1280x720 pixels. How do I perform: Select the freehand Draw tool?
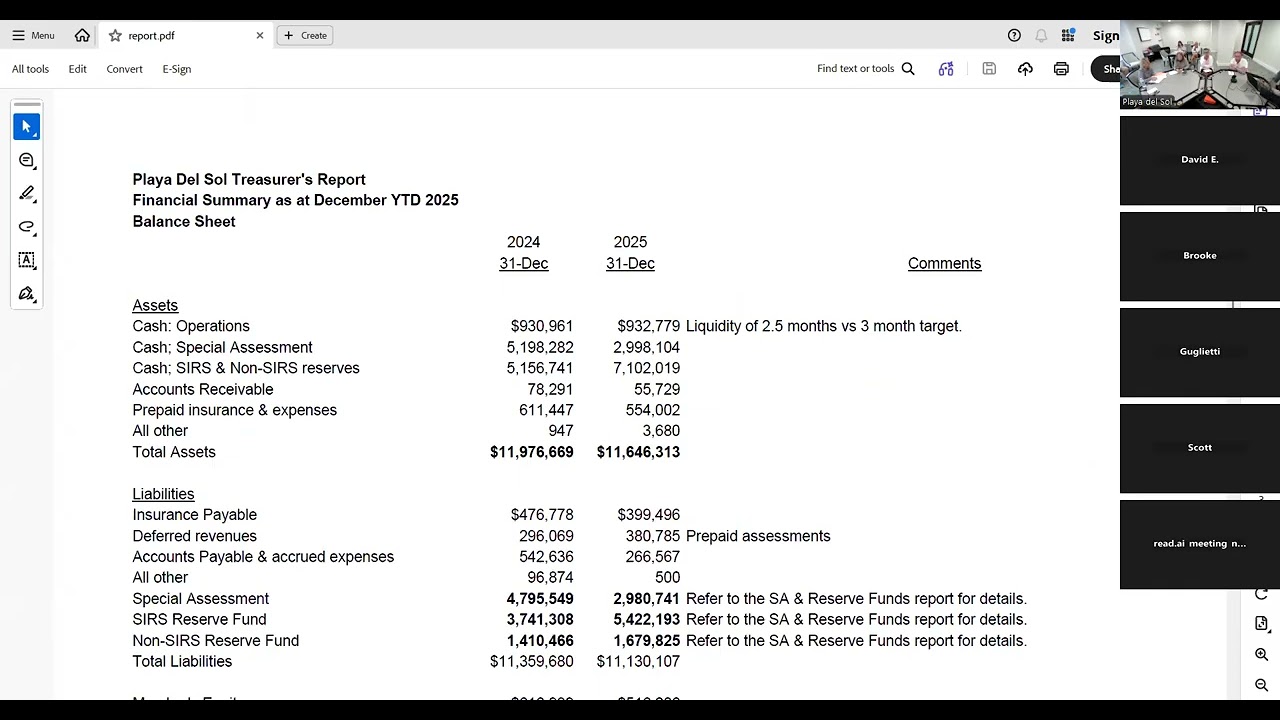[27, 227]
